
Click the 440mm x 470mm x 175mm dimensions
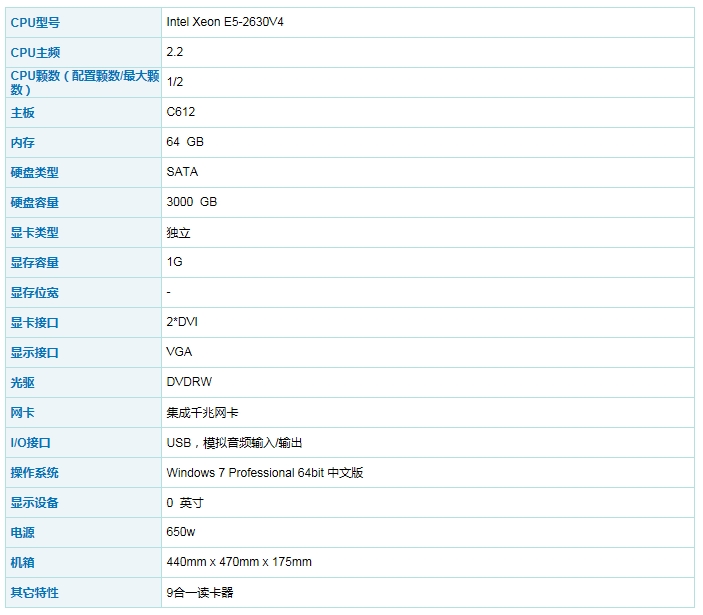239,562
